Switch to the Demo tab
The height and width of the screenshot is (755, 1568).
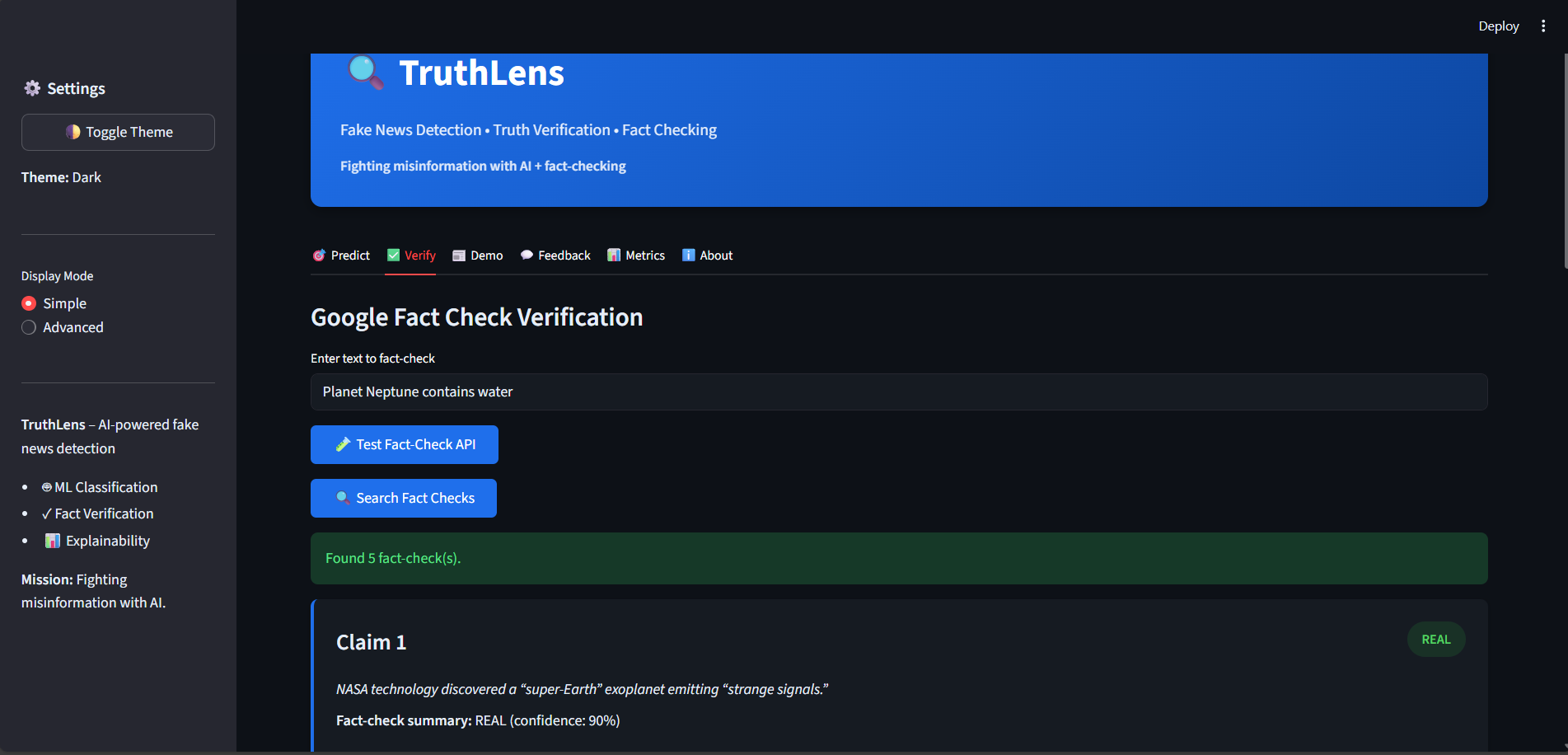click(478, 256)
